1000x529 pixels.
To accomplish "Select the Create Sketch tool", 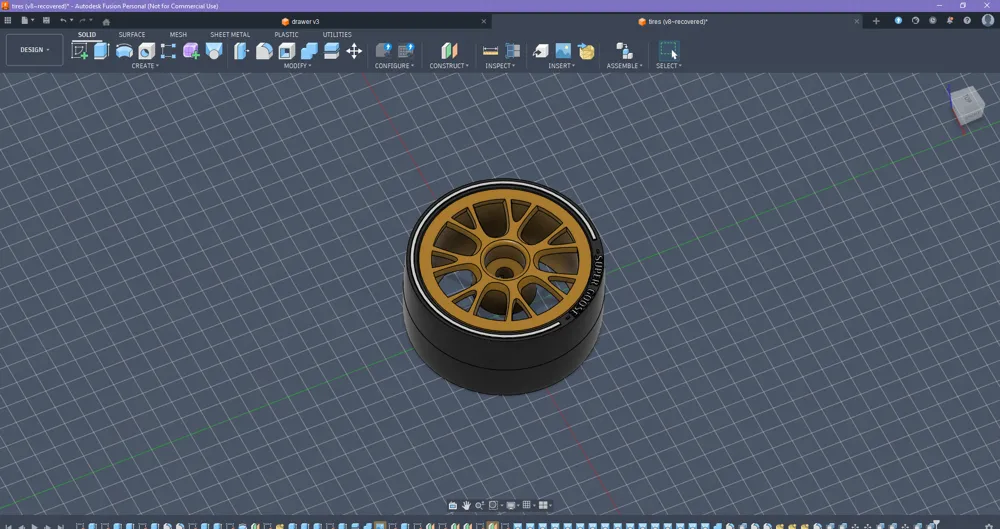I will pos(80,51).
